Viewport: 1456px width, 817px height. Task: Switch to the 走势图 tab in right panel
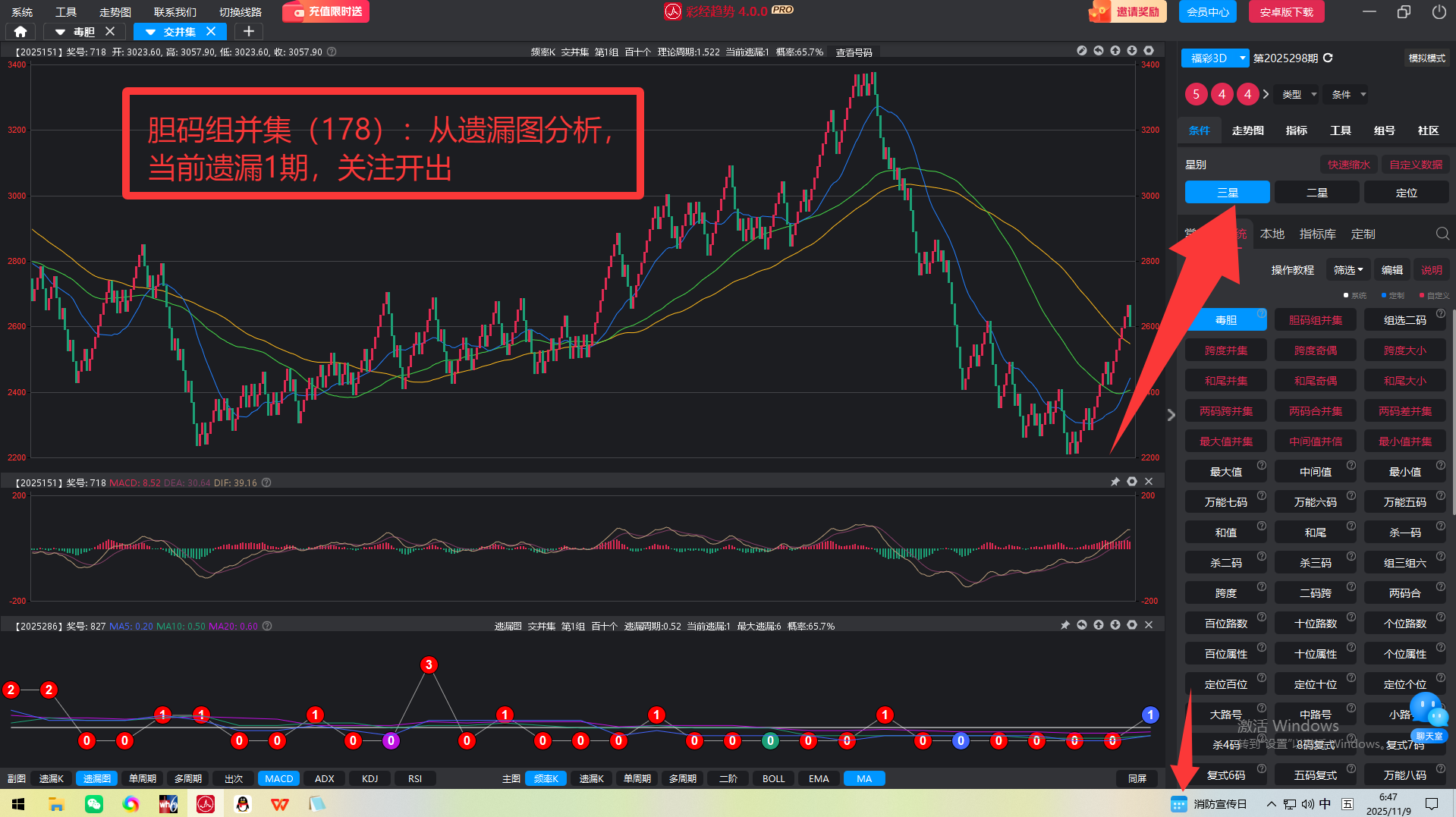[x=1247, y=130]
